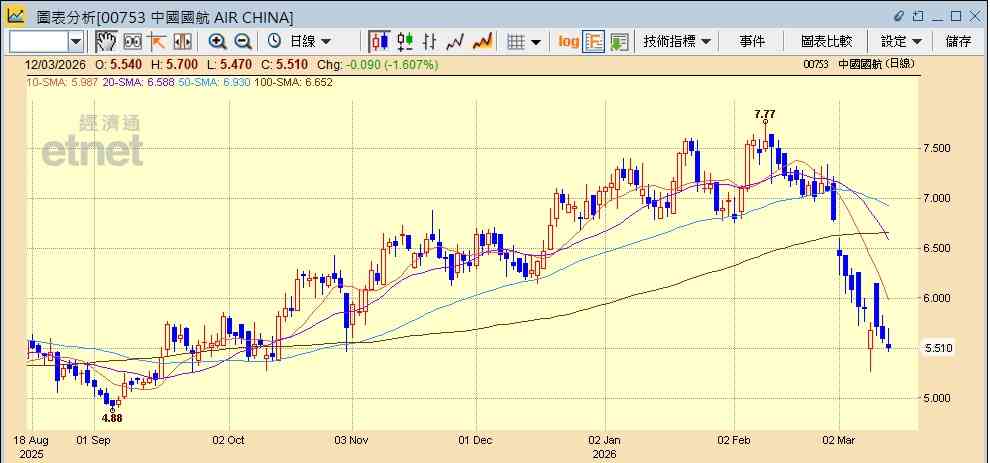Click the H: 5.700 high value
The width and height of the screenshot is (990, 463).
(x=174, y=64)
